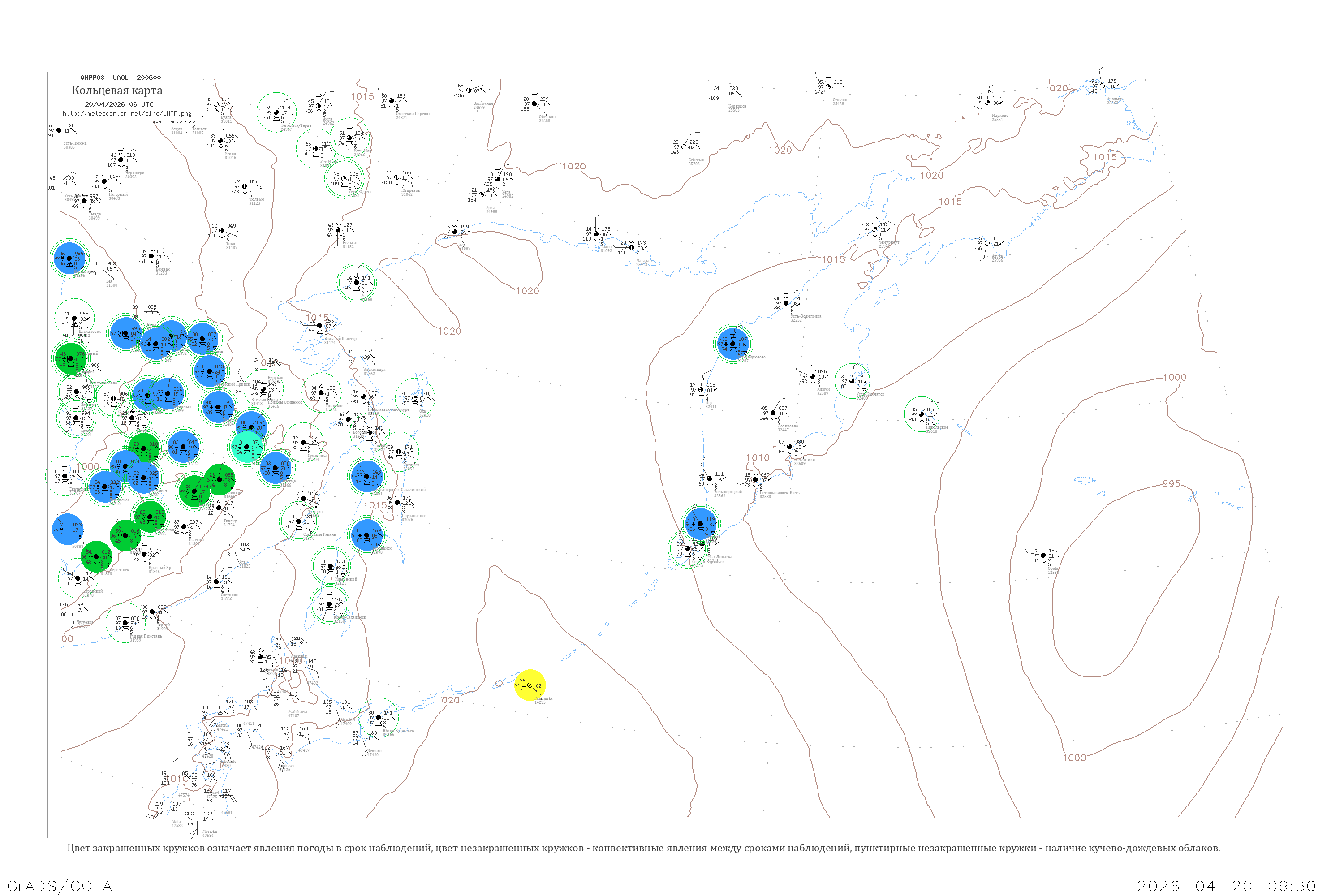Click the blue station circle 50888 at left edge
Viewport: 1344px width, 896px height.
(x=68, y=529)
